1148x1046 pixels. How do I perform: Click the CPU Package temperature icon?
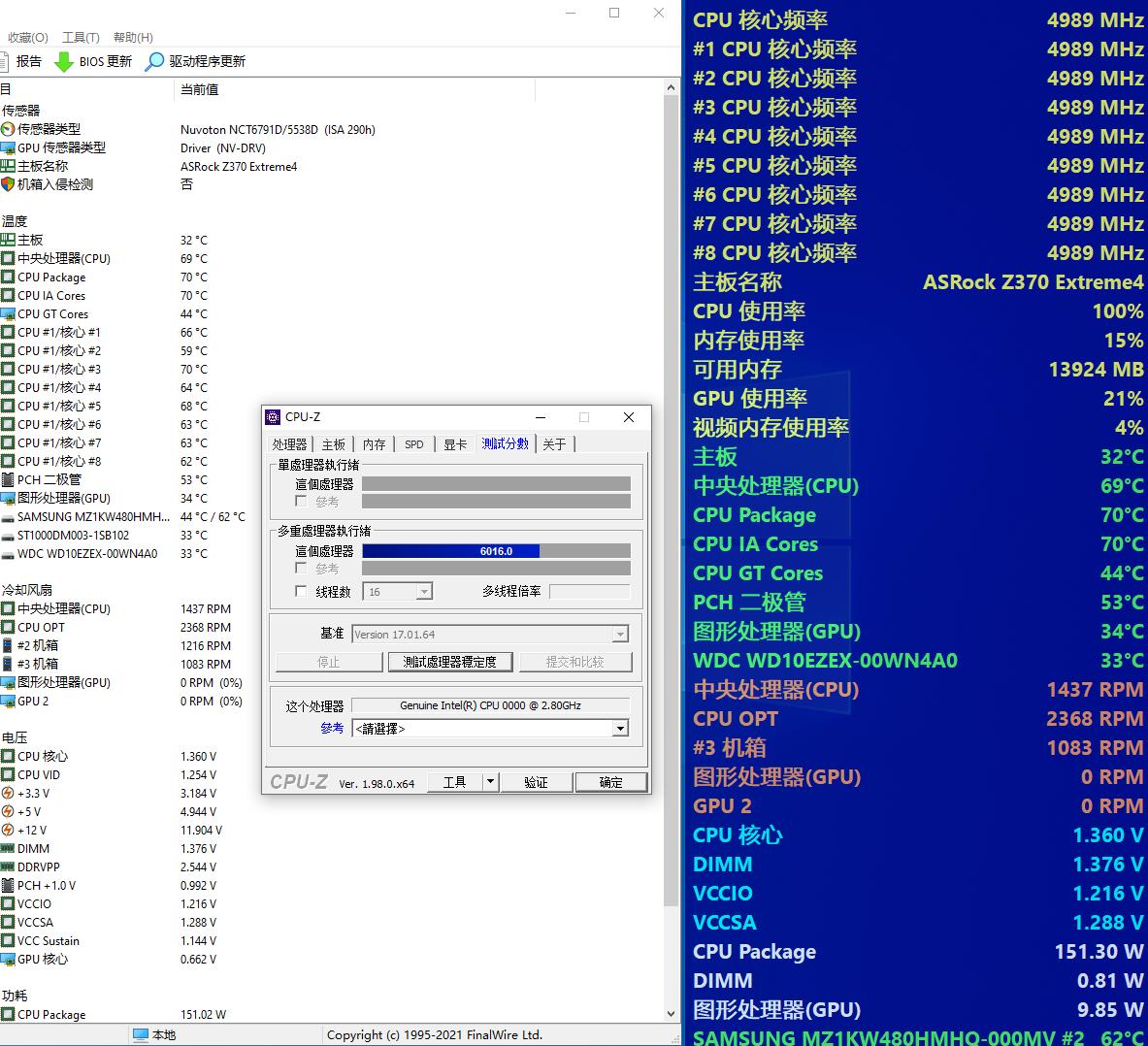(x=9, y=277)
